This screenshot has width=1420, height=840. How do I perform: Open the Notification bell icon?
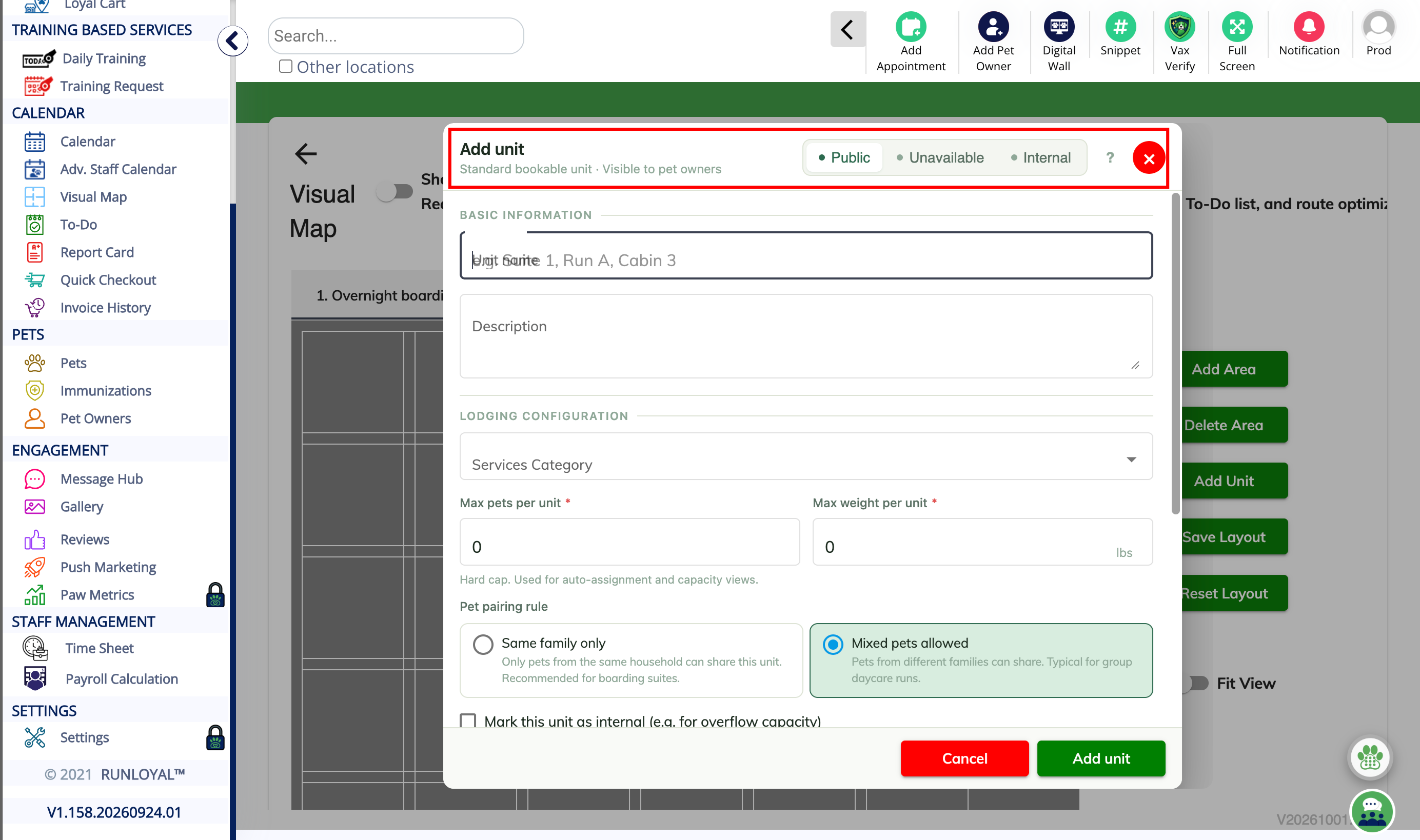point(1309,27)
